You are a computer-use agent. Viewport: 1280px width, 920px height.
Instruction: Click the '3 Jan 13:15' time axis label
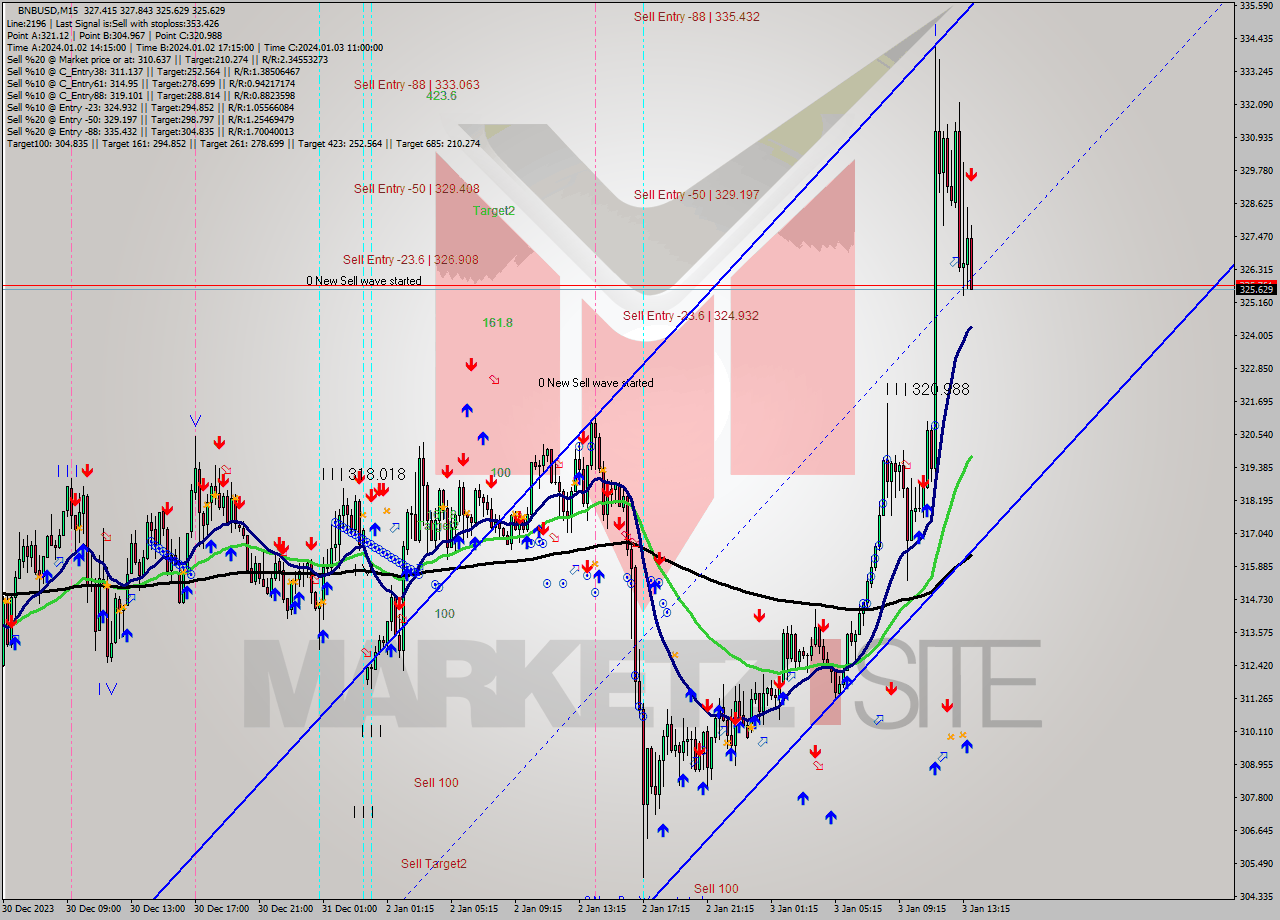[986, 910]
